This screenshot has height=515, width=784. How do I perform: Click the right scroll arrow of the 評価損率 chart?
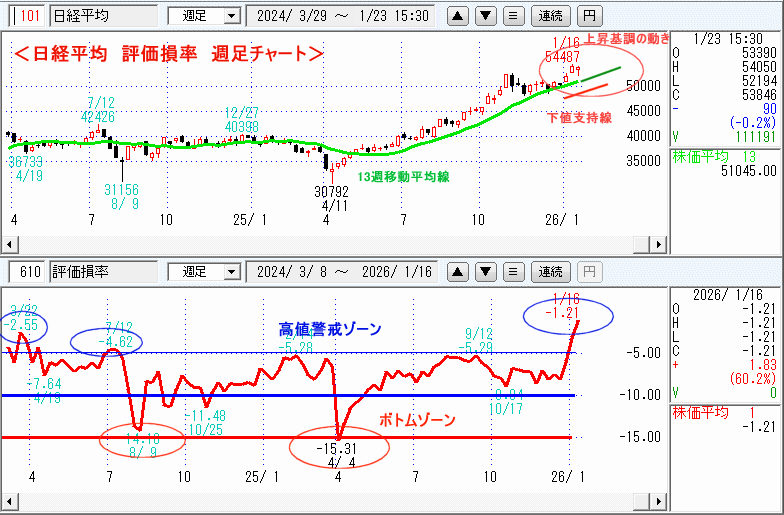pyautogui.click(x=658, y=501)
